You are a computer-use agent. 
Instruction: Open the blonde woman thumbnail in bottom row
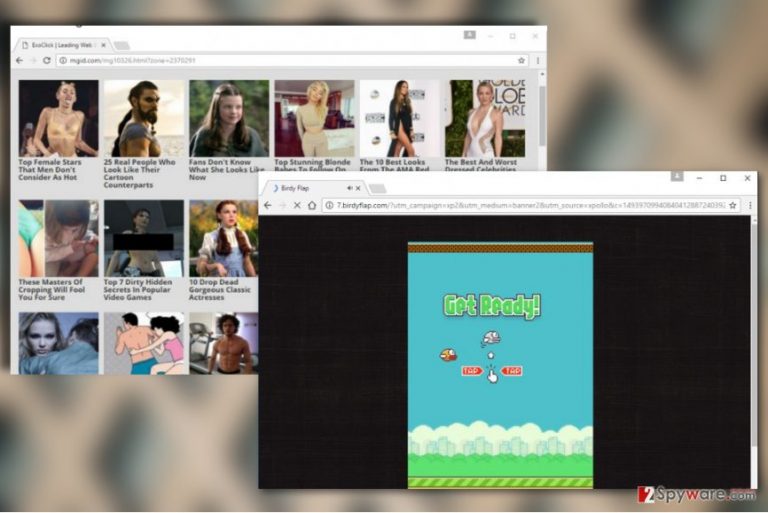(x=58, y=343)
